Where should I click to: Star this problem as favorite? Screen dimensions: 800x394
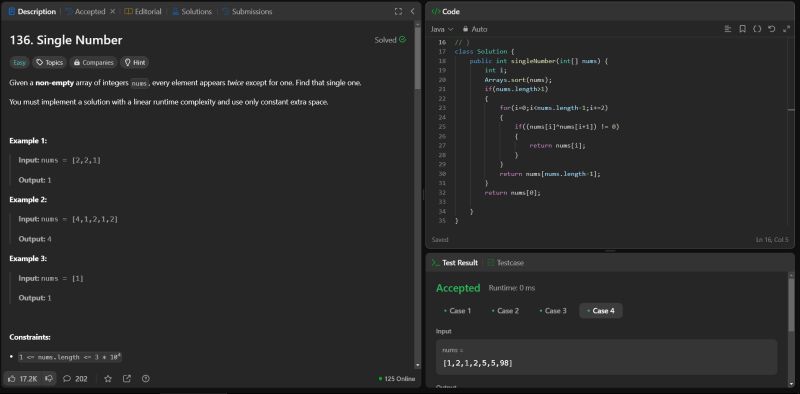(108, 379)
